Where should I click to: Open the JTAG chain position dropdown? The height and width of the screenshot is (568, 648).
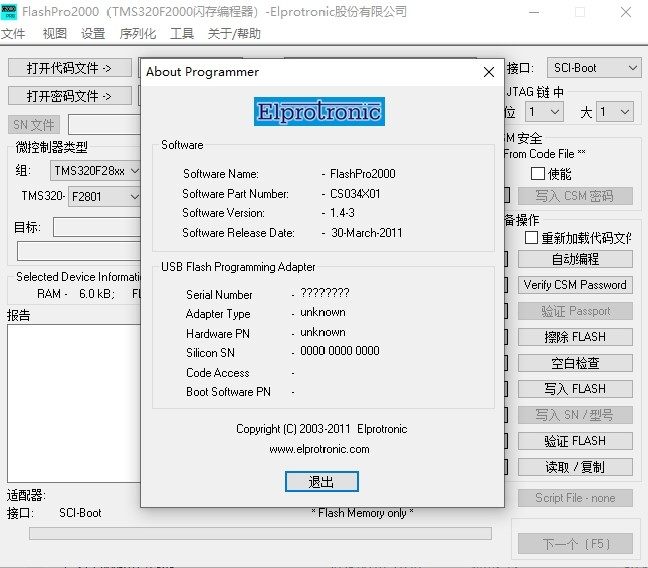pyautogui.click(x=544, y=112)
